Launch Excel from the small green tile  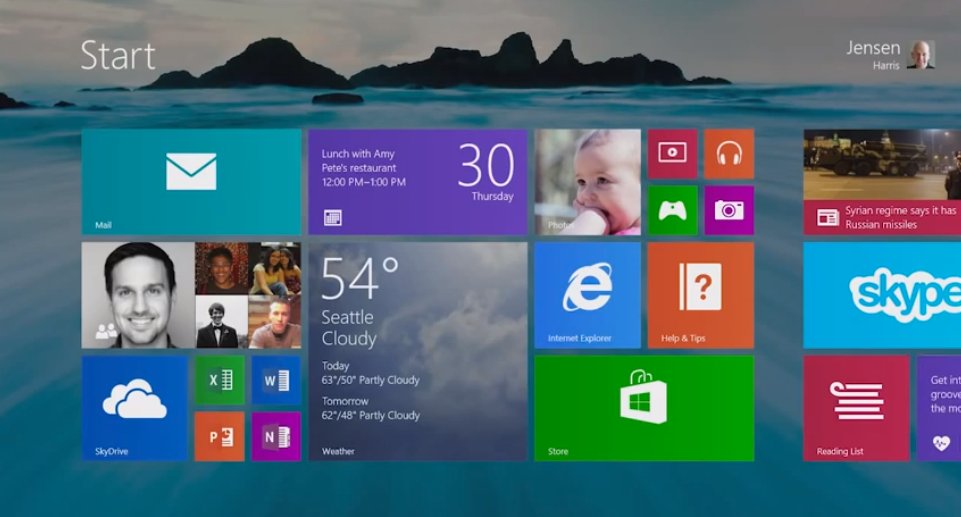pos(219,380)
